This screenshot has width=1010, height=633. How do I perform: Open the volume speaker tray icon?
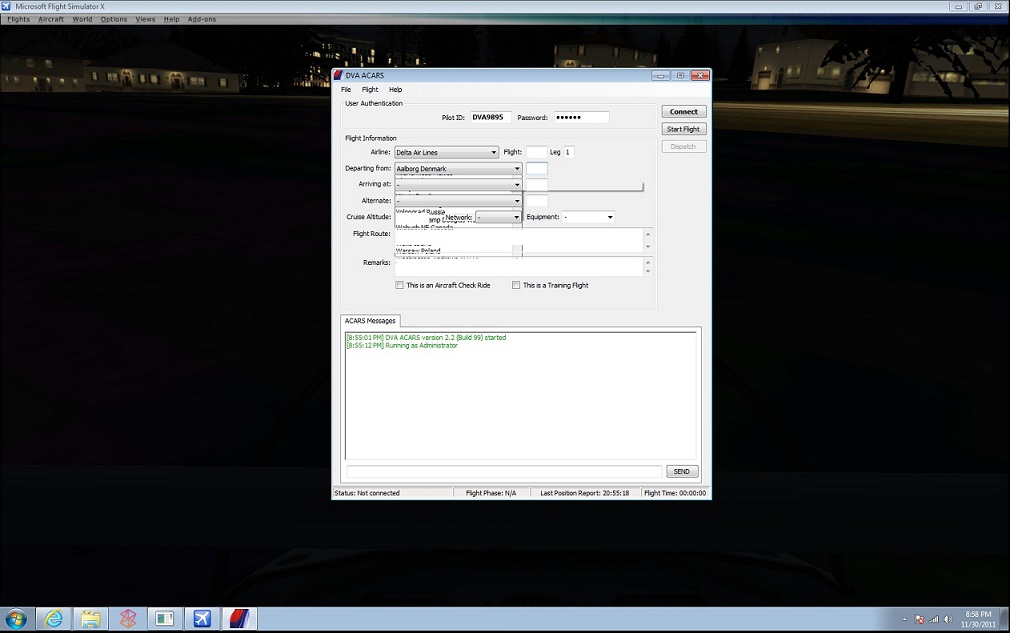[x=948, y=619]
